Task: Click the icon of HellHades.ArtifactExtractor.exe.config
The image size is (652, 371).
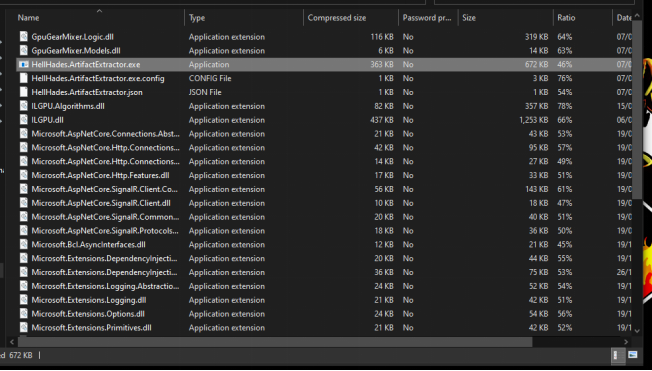Action: [24, 78]
